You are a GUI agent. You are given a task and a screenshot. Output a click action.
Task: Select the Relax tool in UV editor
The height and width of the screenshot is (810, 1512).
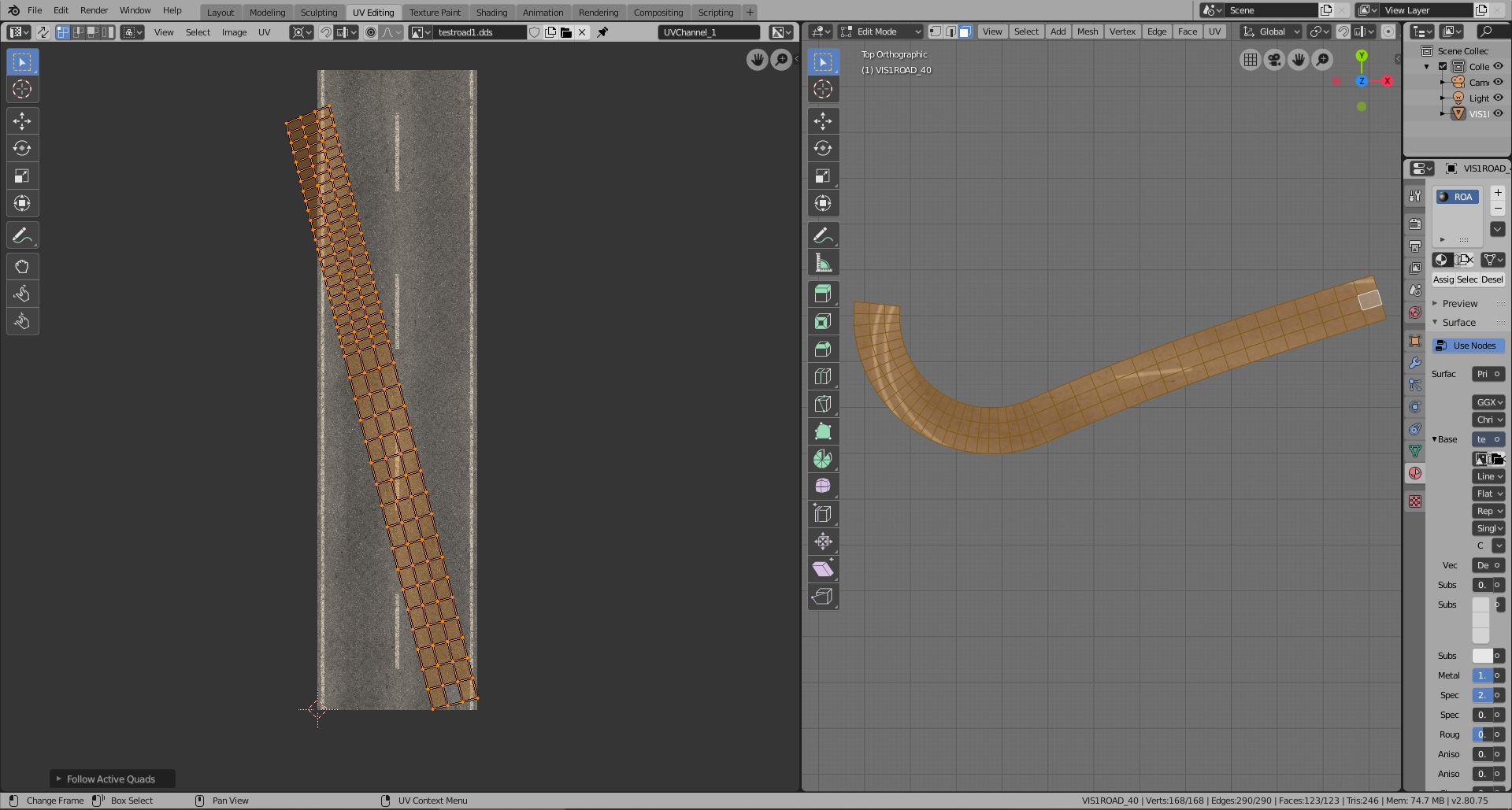click(22, 294)
